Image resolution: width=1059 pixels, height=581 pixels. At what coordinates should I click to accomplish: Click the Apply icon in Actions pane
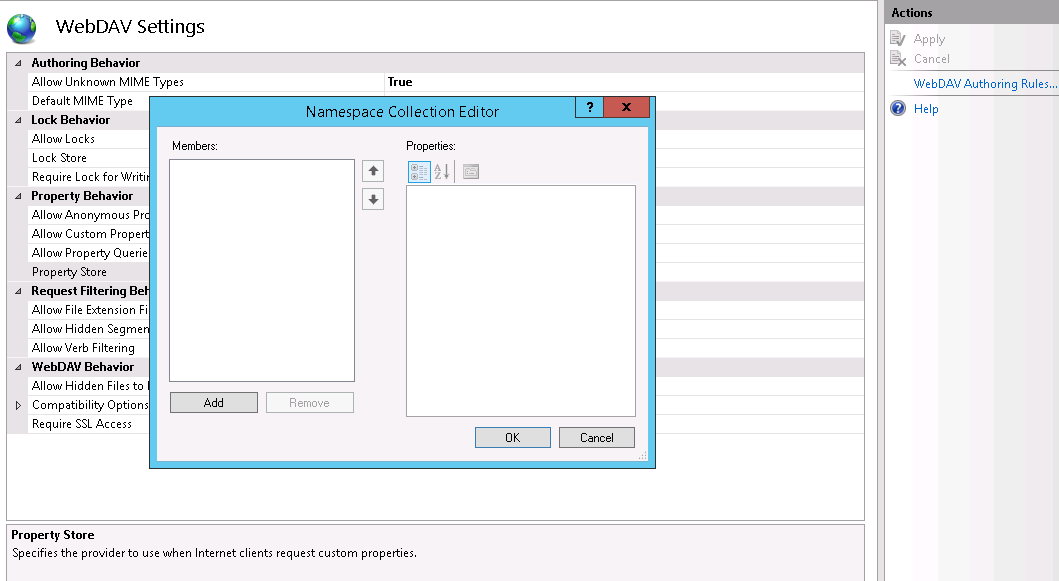(898, 39)
